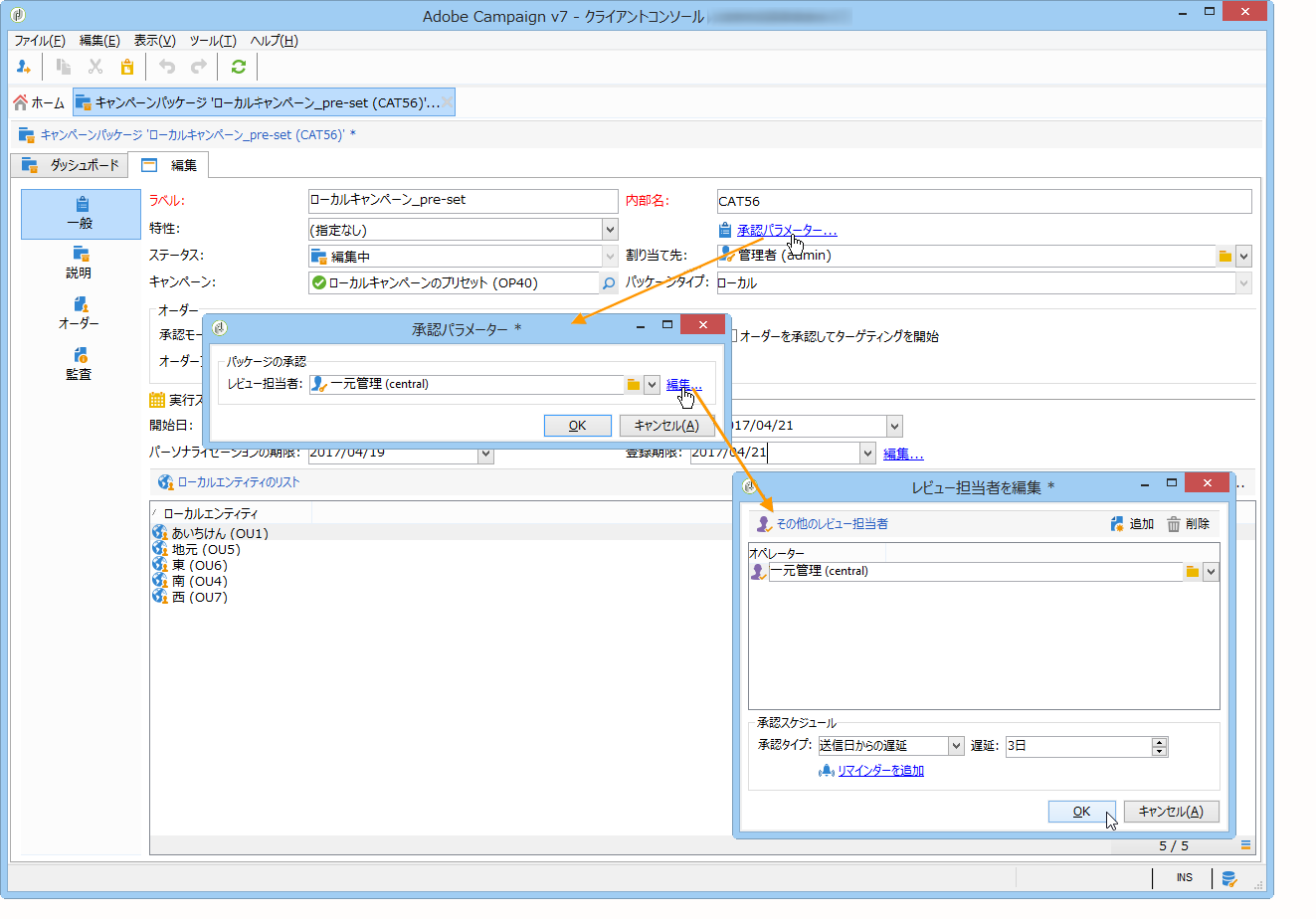Screen dimensions: 1316x919
Task: Click the 登録期限 date field
Action: 775,454
